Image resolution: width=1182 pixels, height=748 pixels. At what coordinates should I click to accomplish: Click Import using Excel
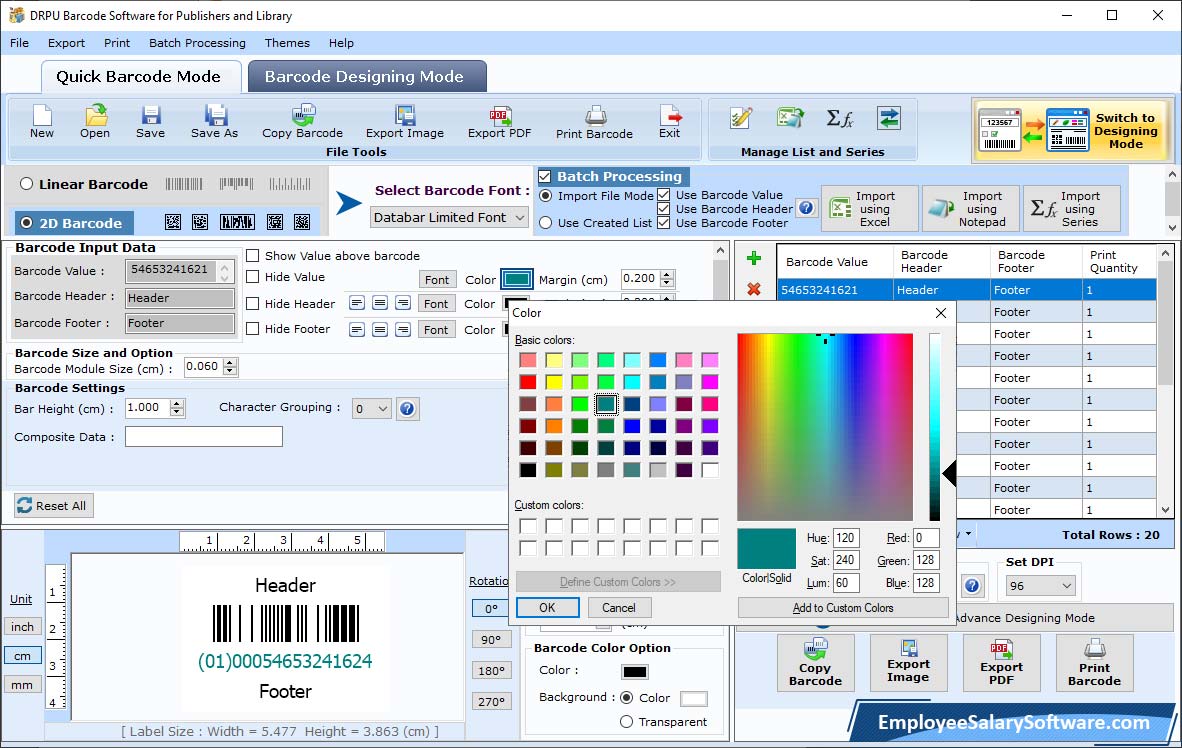[x=870, y=208]
